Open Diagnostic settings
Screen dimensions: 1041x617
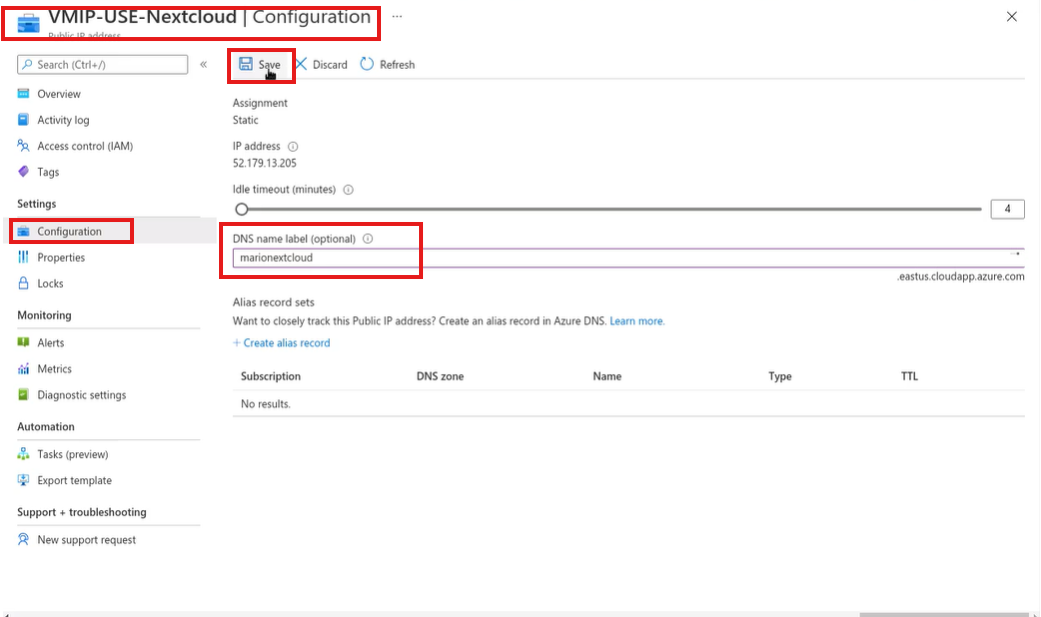pyautogui.click(x=82, y=395)
